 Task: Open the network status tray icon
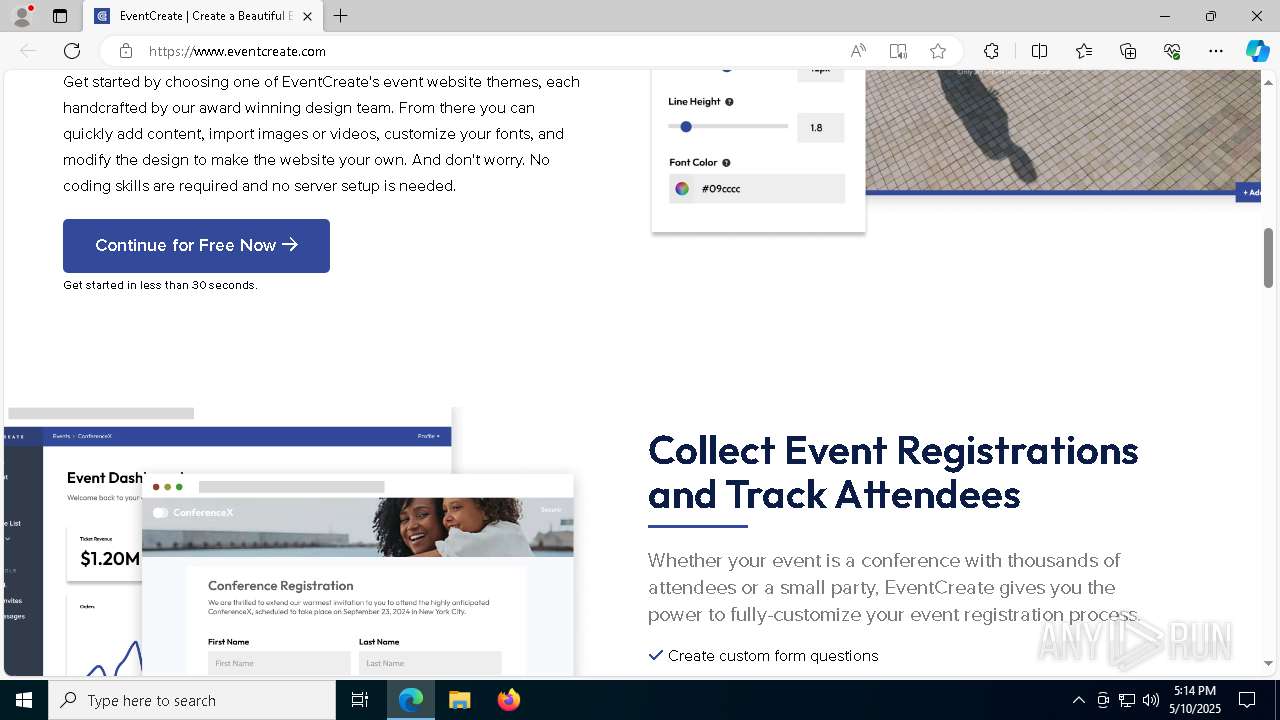point(1127,700)
